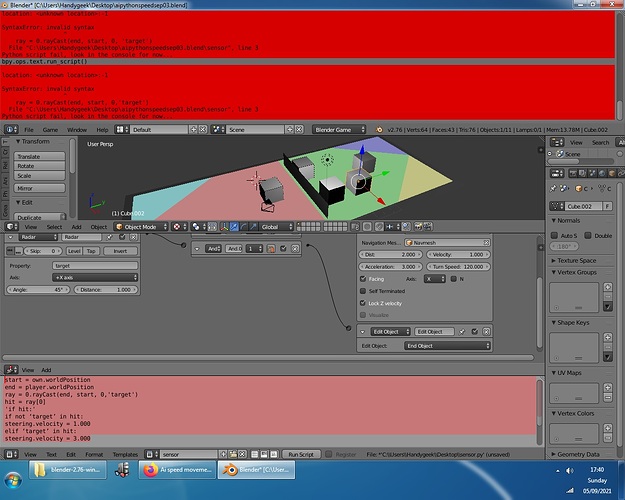The image size is (625, 500).
Task: Click the Translate button
Action: pyautogui.click(x=39, y=156)
